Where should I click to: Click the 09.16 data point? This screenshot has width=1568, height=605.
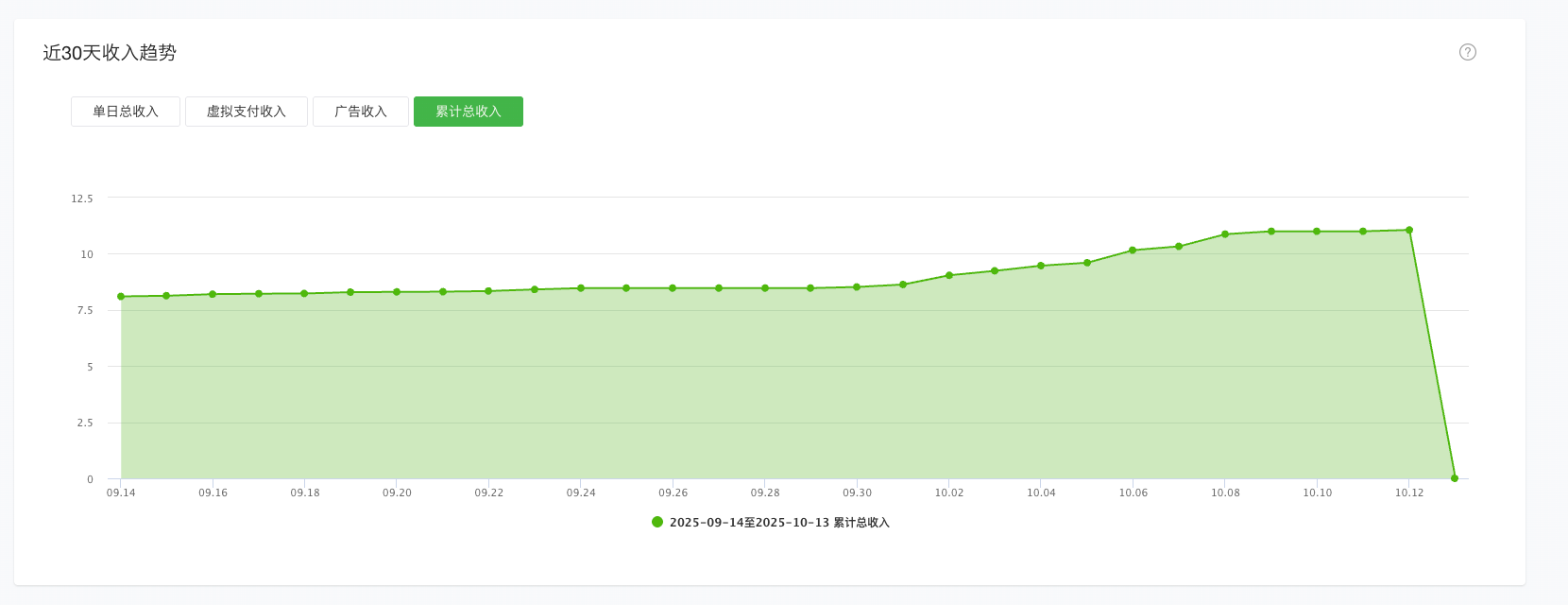[x=213, y=294]
